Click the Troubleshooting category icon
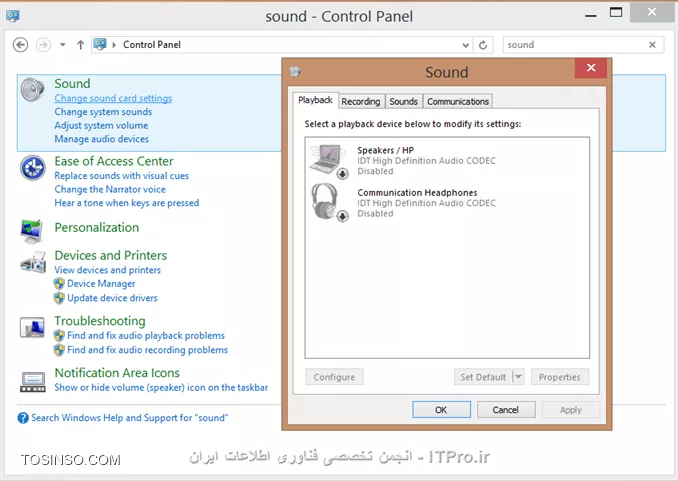Screen dimensions: 678x481 [x=32, y=327]
